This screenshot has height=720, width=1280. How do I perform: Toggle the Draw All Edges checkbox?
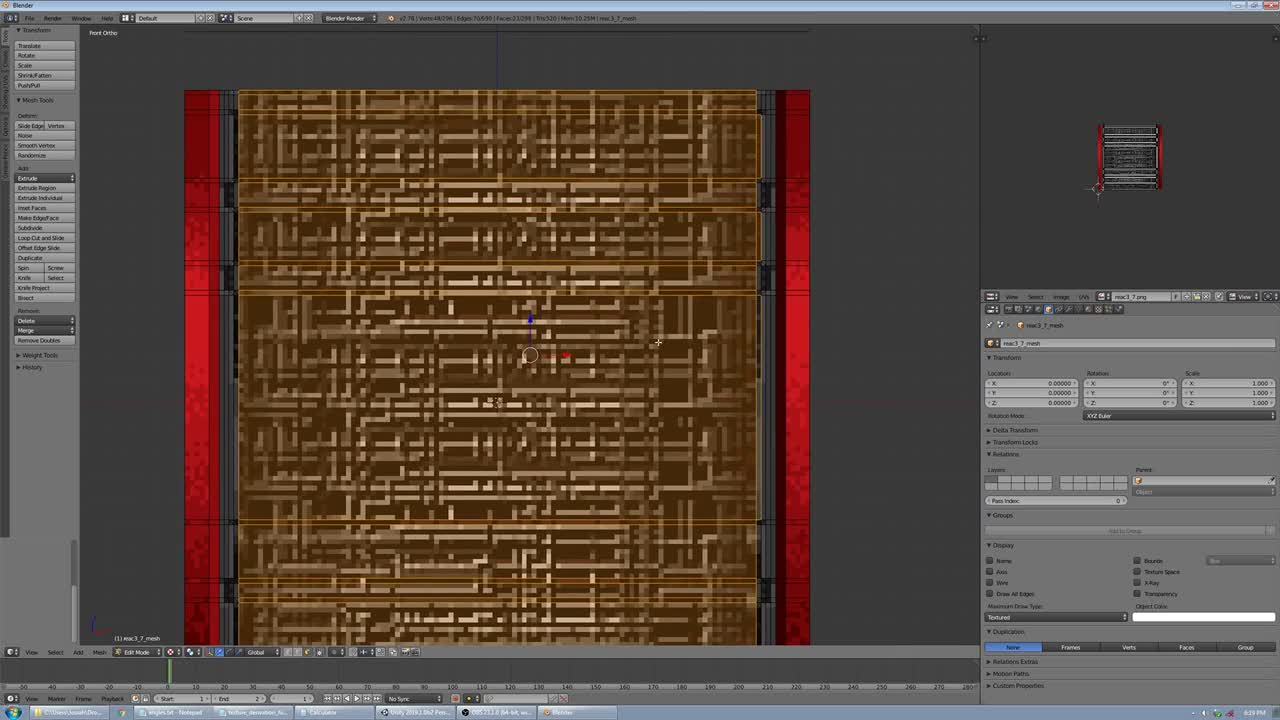coord(990,594)
